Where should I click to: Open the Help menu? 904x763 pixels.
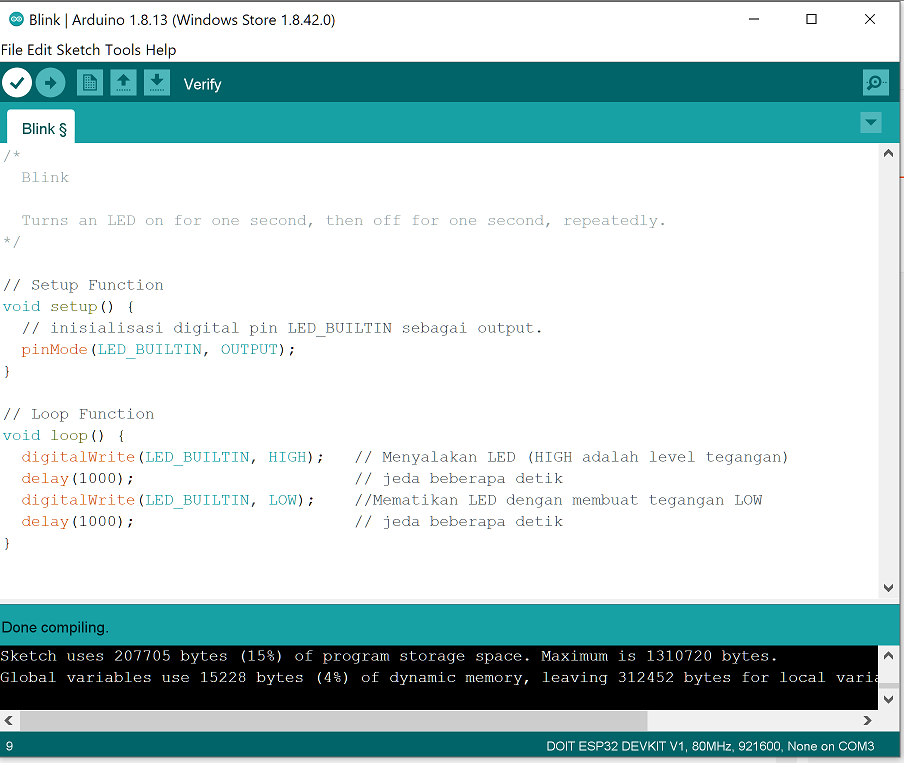click(161, 50)
